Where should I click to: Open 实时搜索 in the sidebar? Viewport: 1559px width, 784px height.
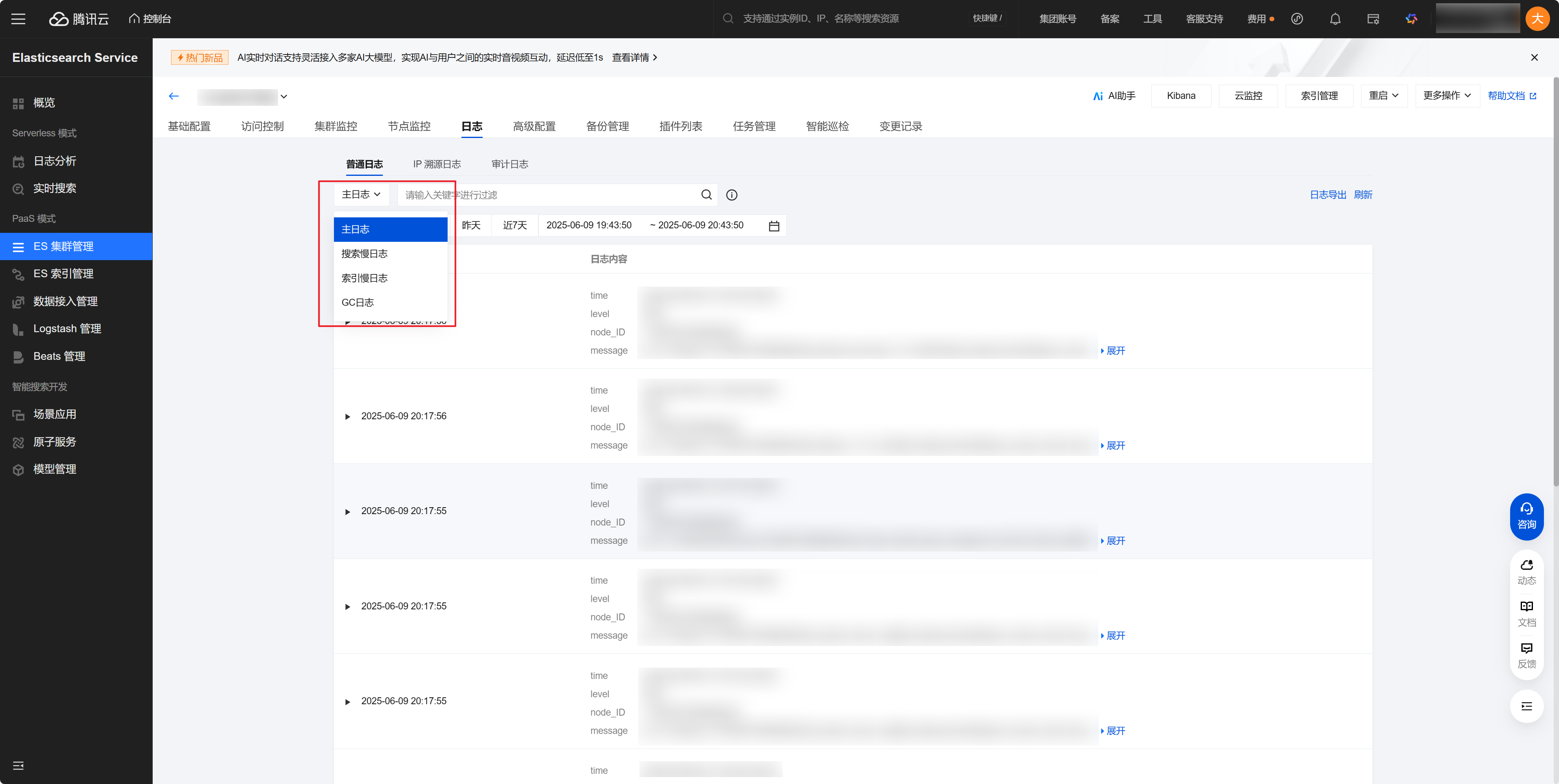click(x=76, y=188)
